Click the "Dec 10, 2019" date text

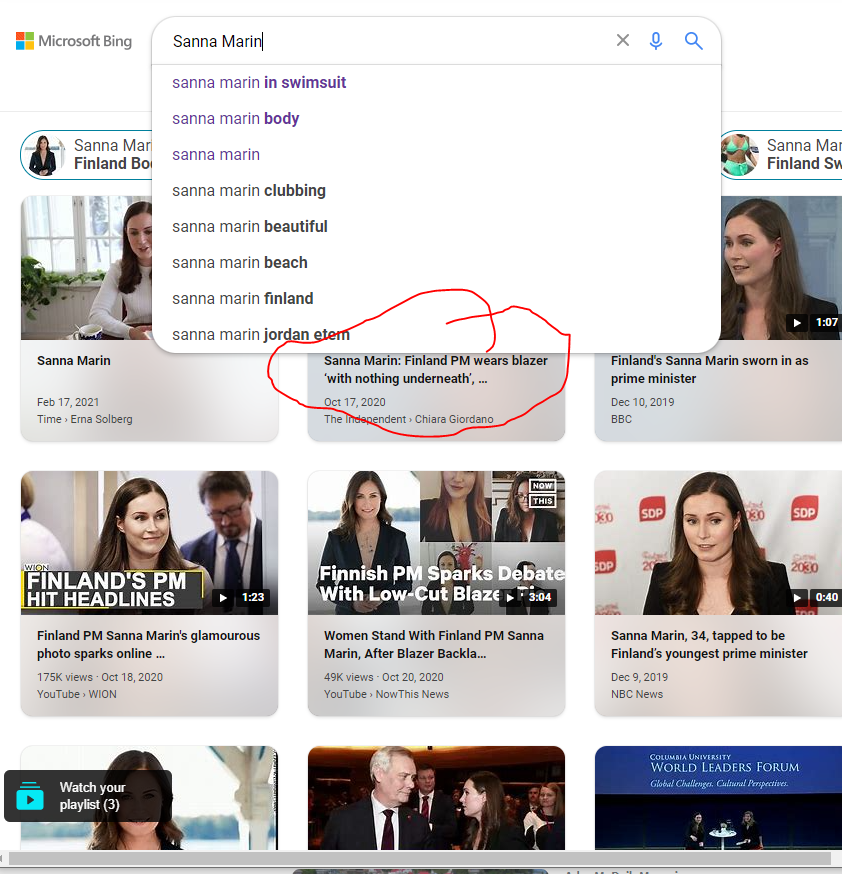click(x=643, y=402)
